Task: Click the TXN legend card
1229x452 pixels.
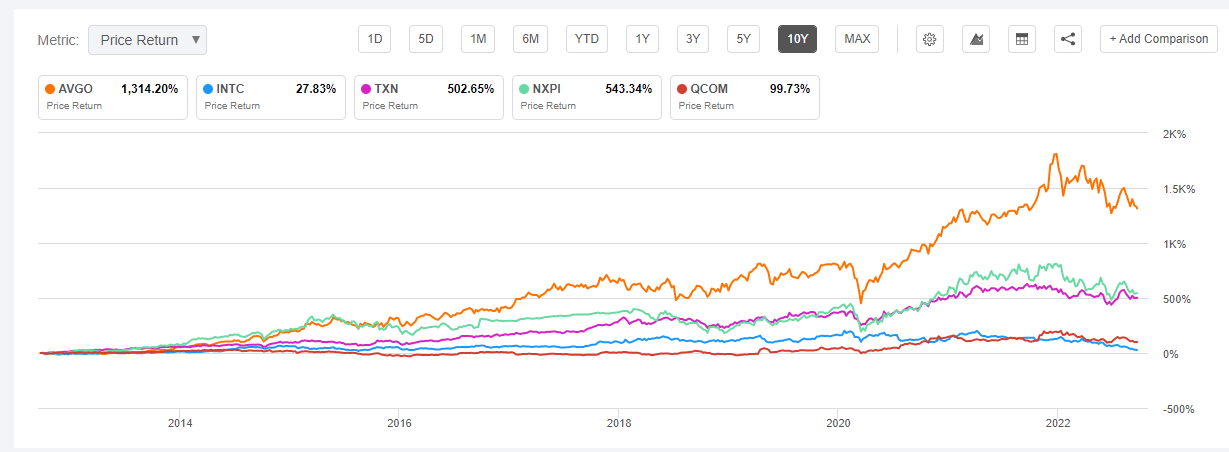Action: pos(428,97)
